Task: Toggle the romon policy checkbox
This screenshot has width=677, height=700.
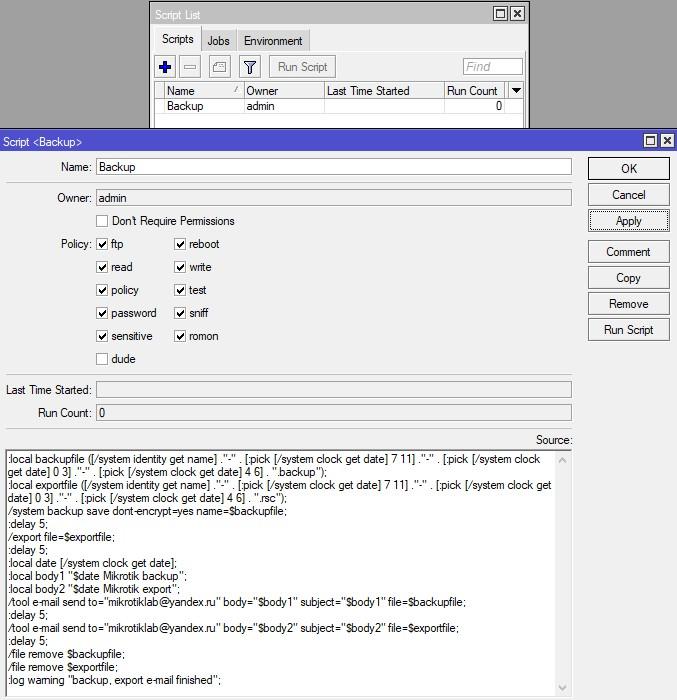Action: [x=180, y=336]
